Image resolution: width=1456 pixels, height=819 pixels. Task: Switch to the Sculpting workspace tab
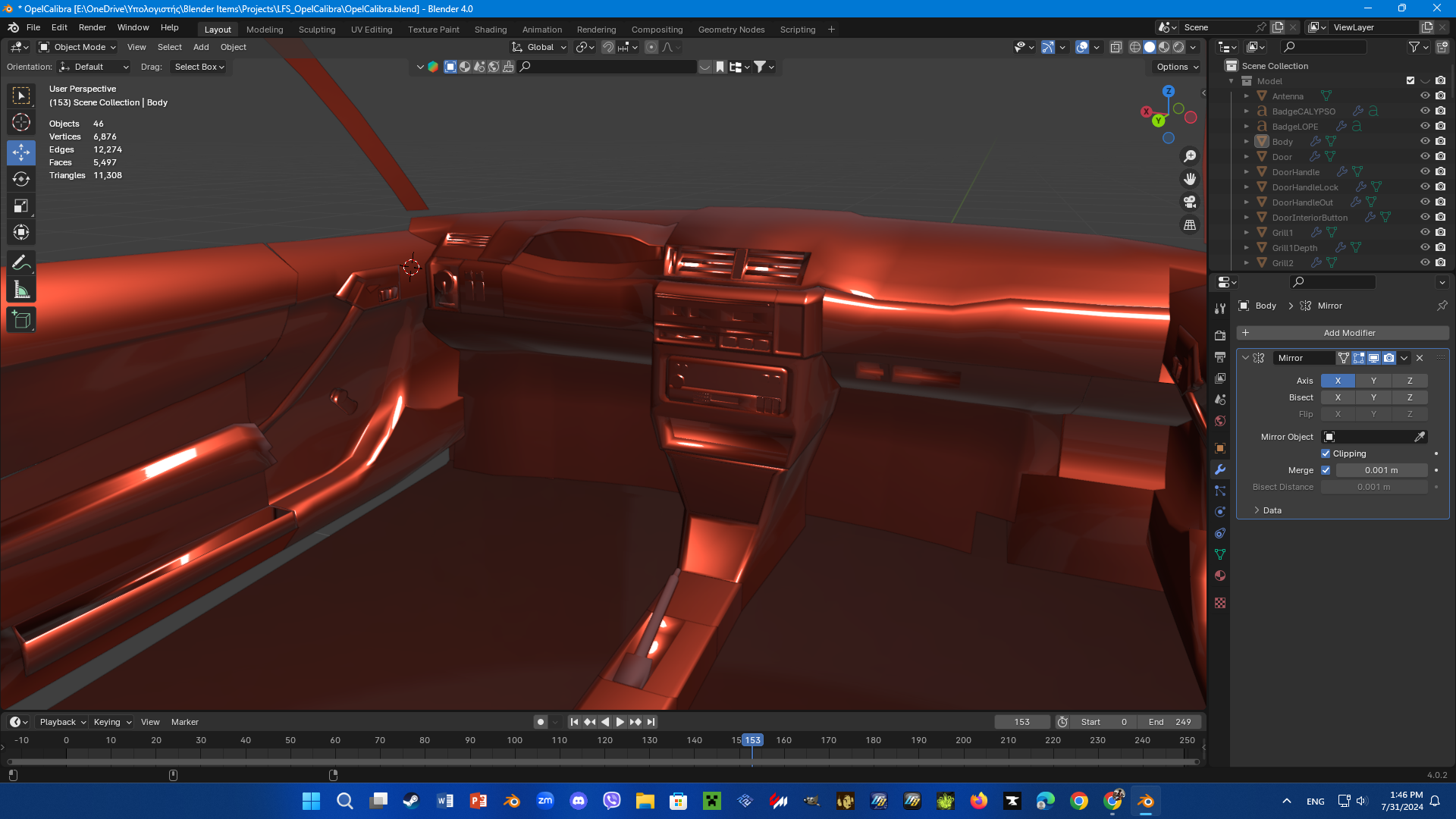click(x=316, y=30)
